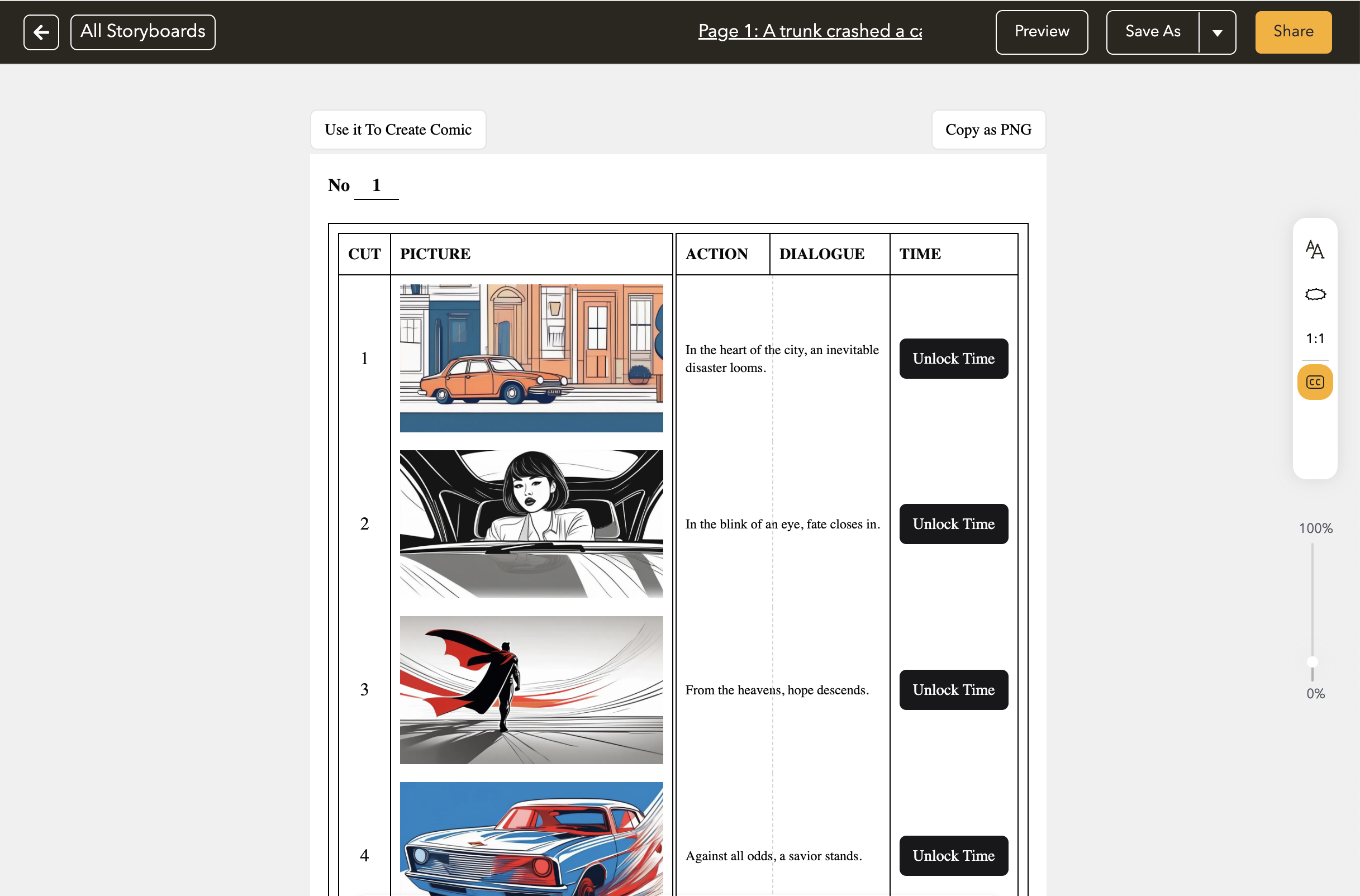Select the orange car street thumbnail

click(531, 358)
